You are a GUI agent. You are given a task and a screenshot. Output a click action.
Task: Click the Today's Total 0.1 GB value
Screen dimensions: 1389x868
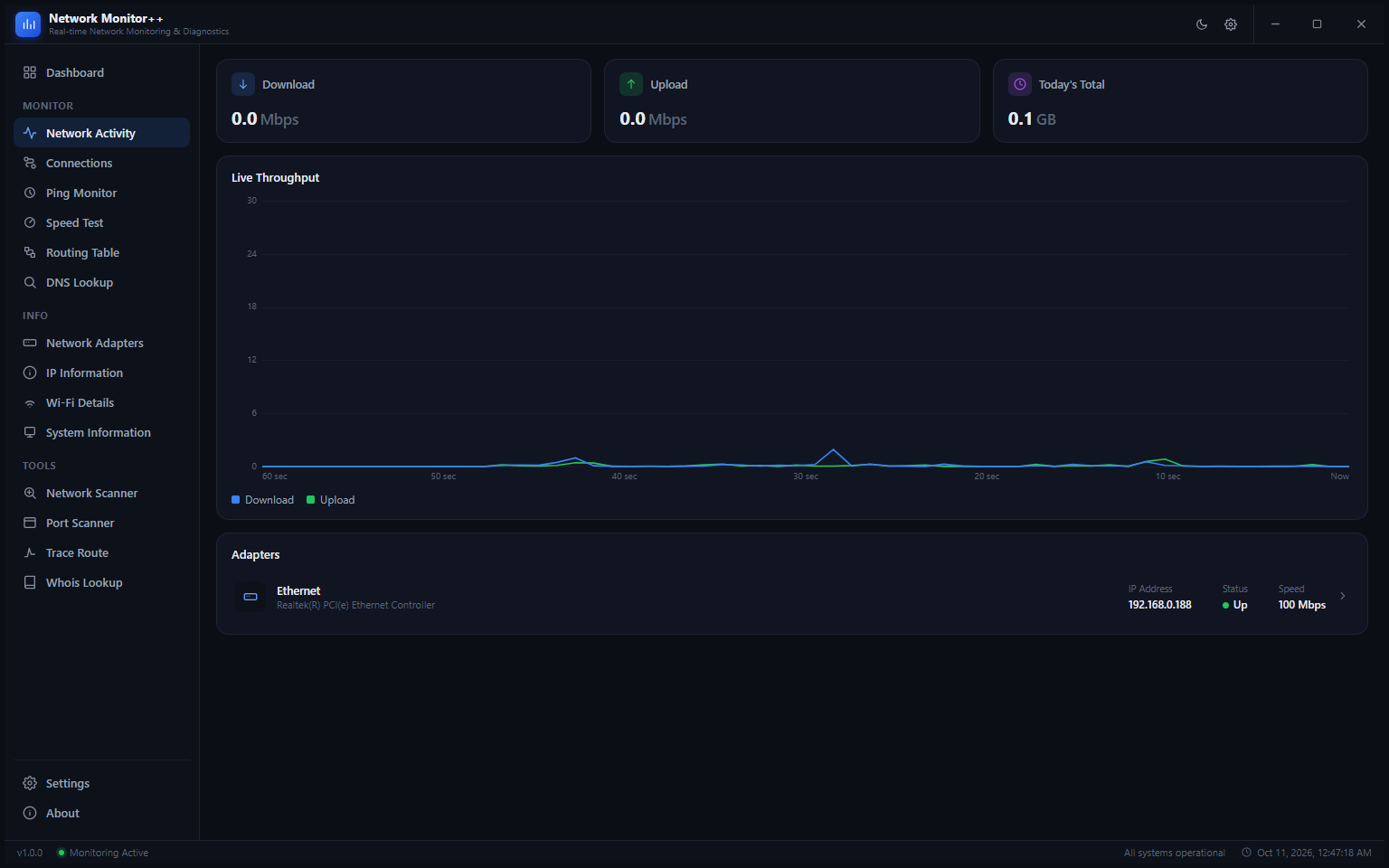(1032, 119)
